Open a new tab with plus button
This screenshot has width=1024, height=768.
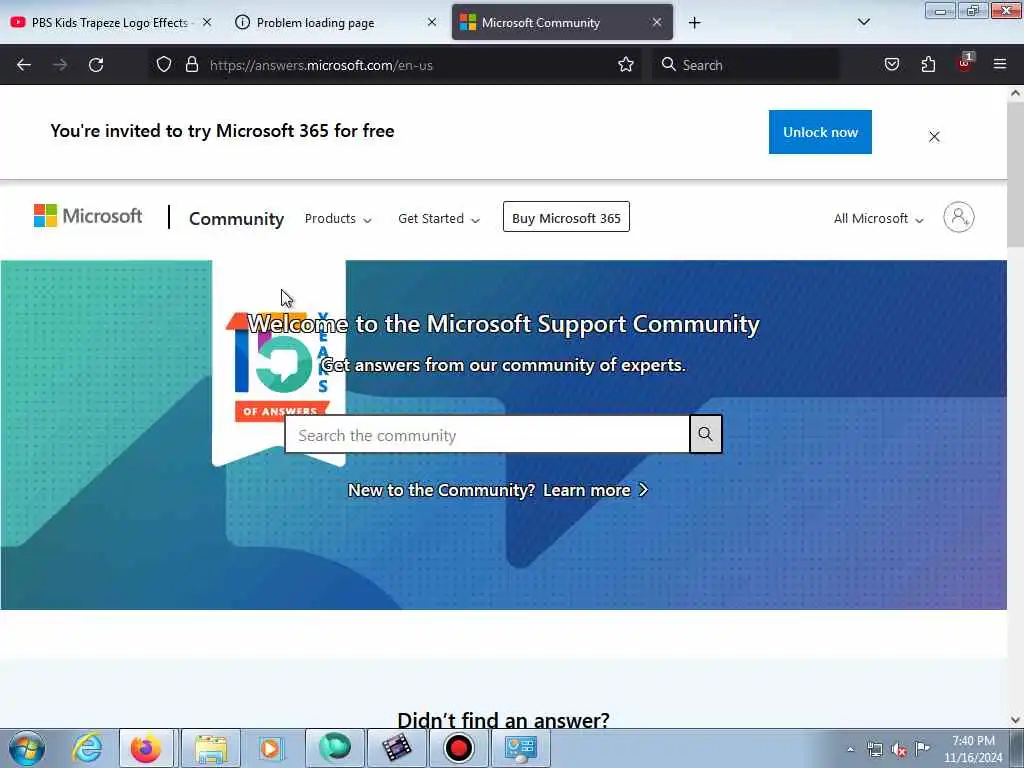(694, 23)
